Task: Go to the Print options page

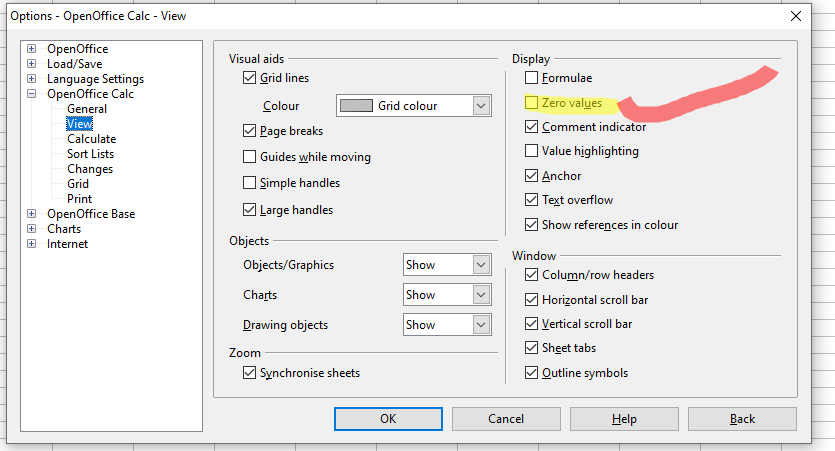Action: point(79,199)
